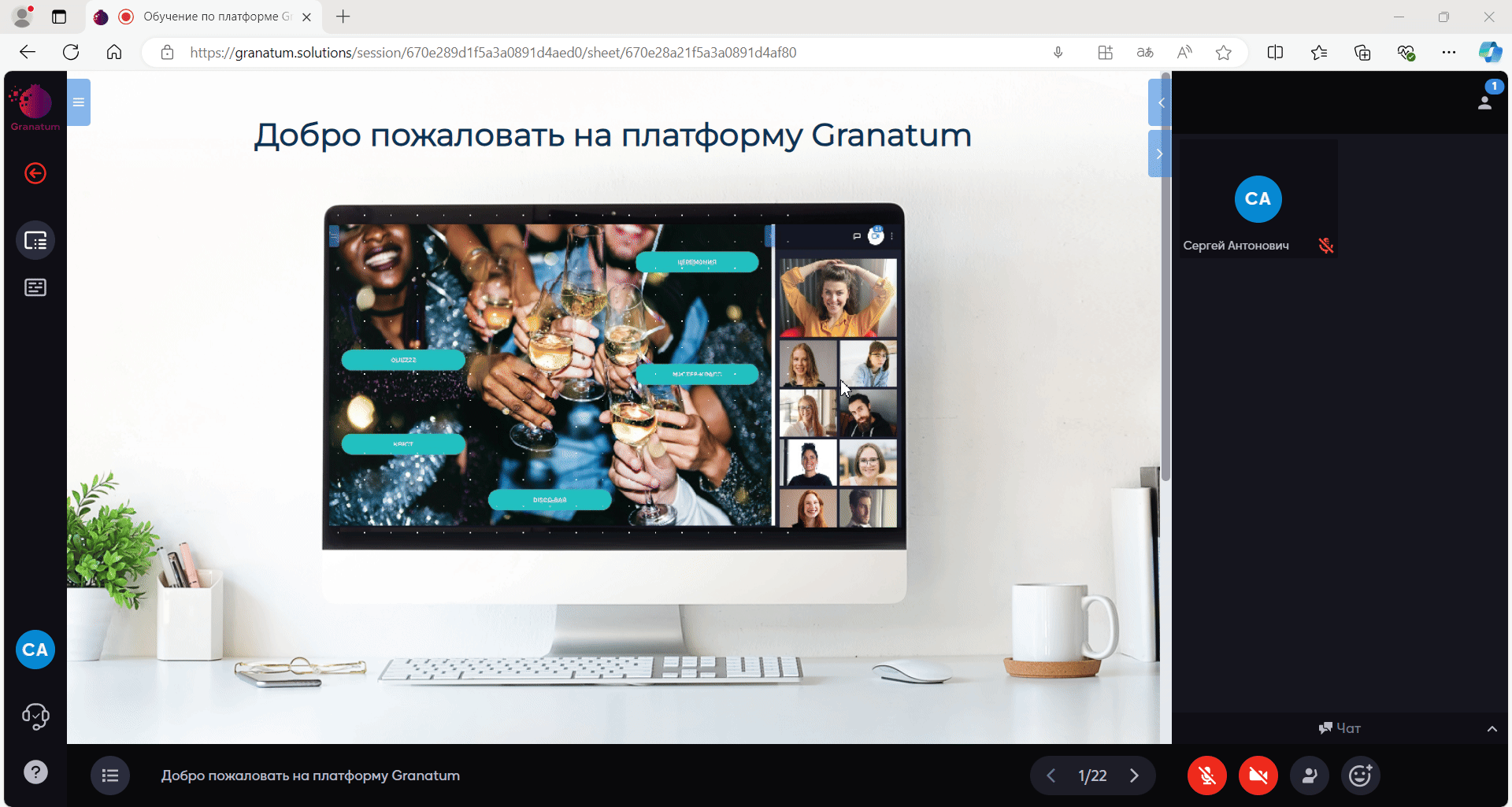This screenshot has height=807, width=1512.
Task: Go to next slide arrow
Action: pyautogui.click(x=1134, y=776)
